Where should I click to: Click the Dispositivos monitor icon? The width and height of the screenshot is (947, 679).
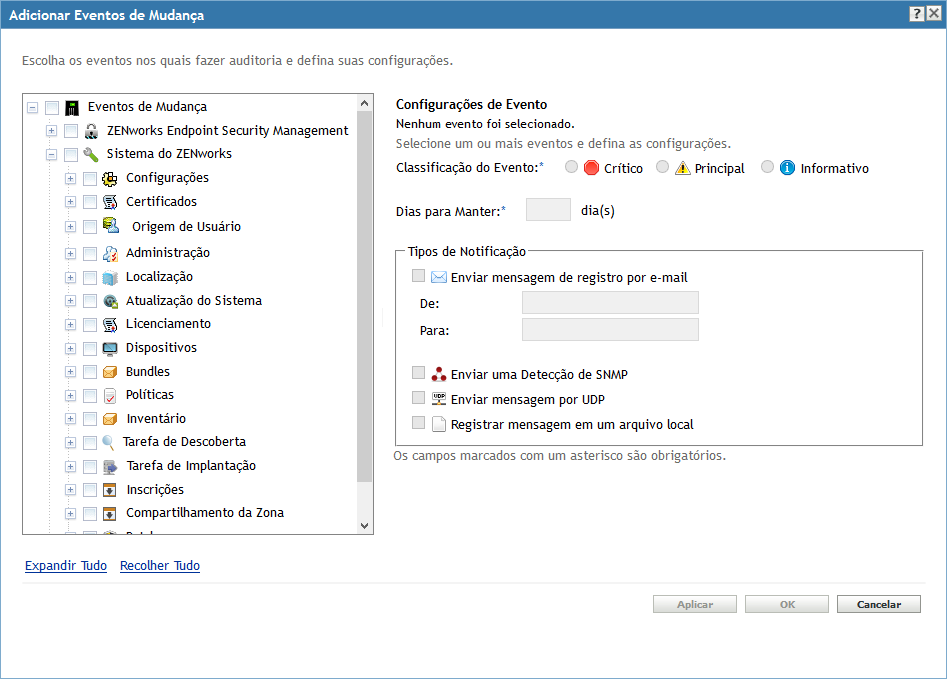click(x=110, y=348)
